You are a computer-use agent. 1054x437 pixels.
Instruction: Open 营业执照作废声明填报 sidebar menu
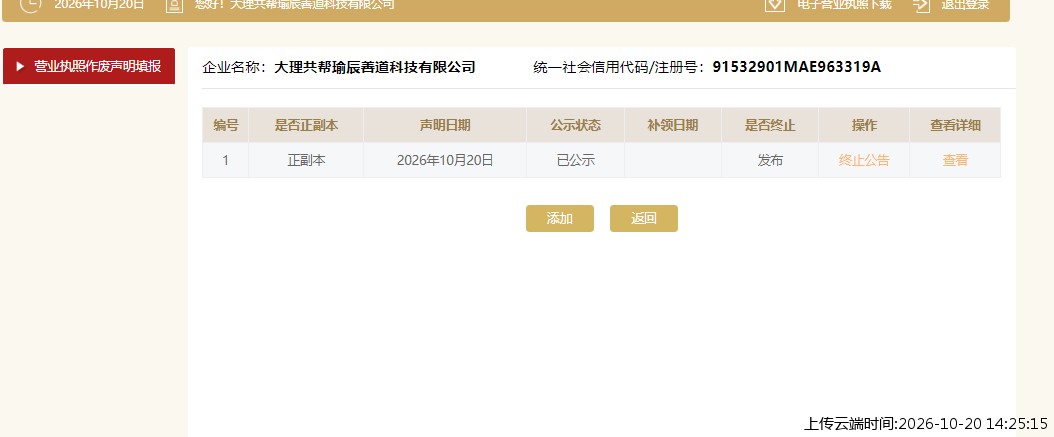click(x=89, y=66)
